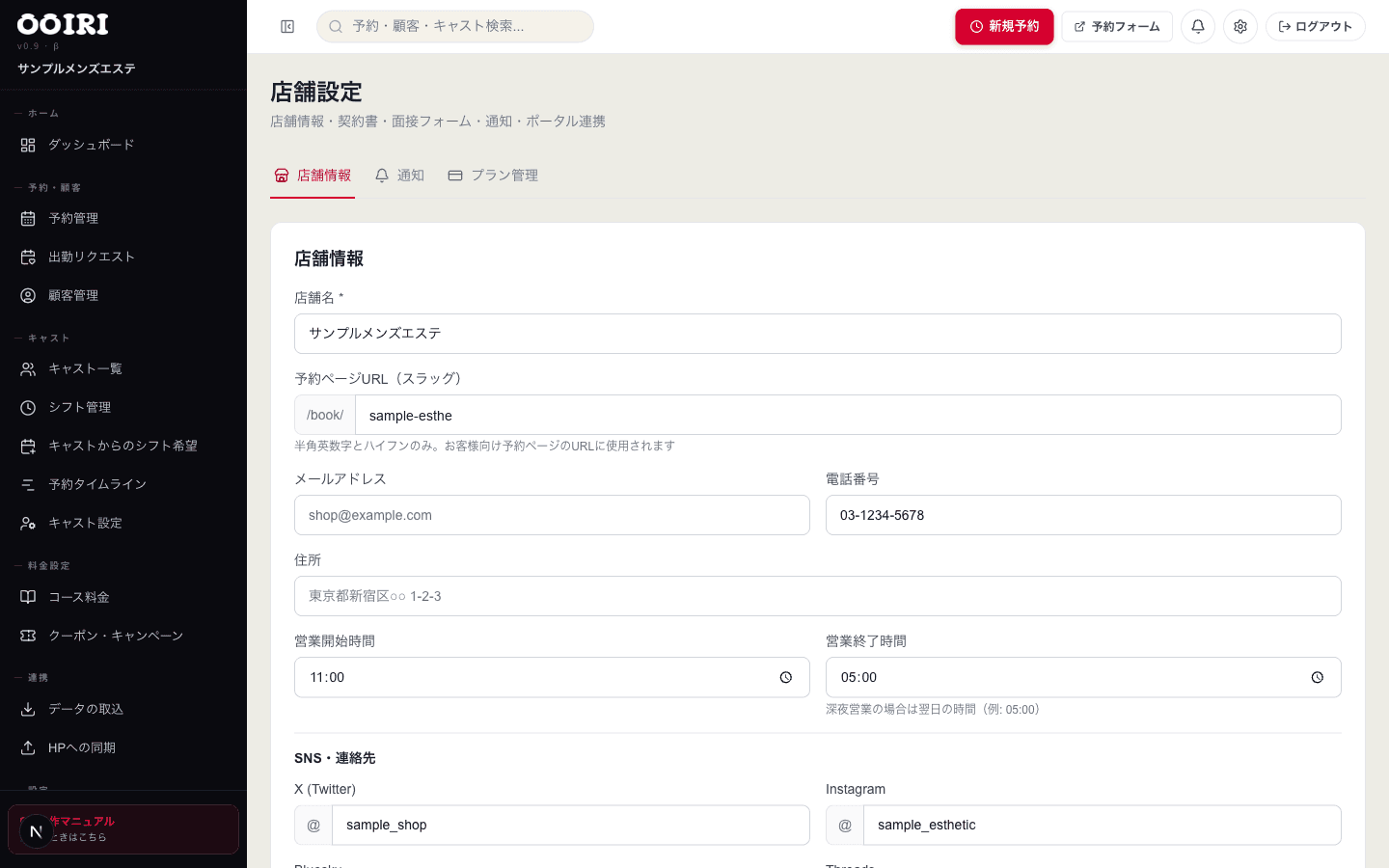Open キャスト一覧 in the sidebar
Viewport: 1389px width, 868px height.
tap(123, 368)
